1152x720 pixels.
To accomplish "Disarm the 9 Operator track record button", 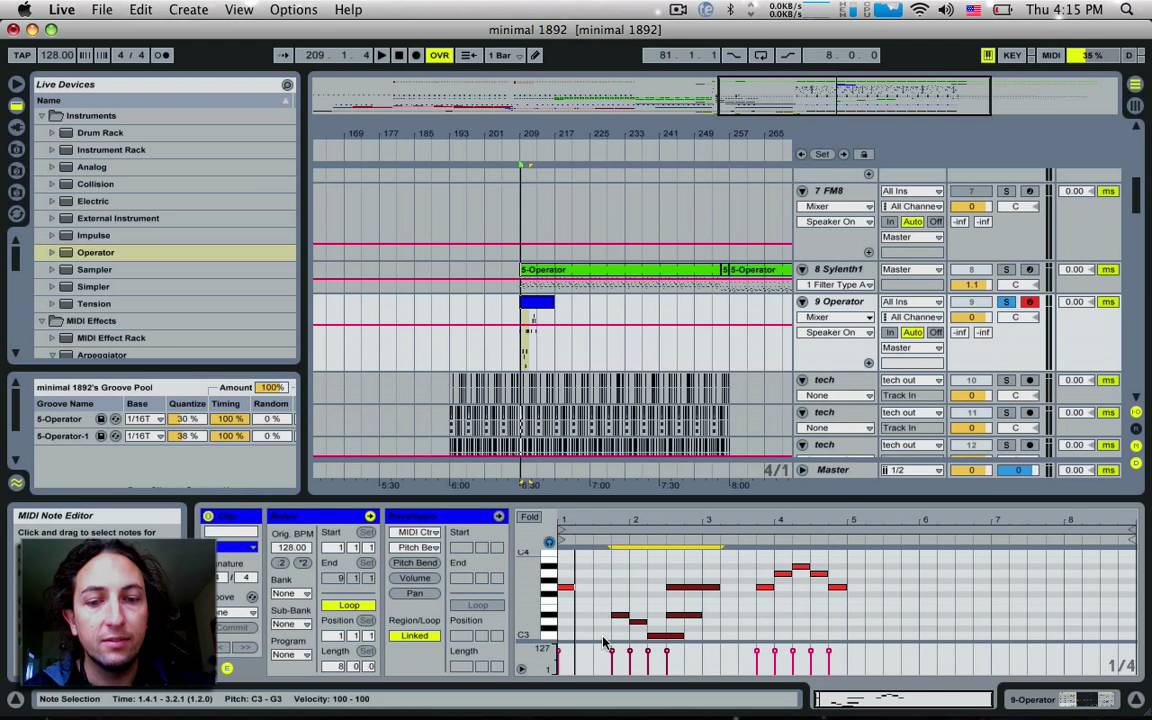I will [1029, 302].
